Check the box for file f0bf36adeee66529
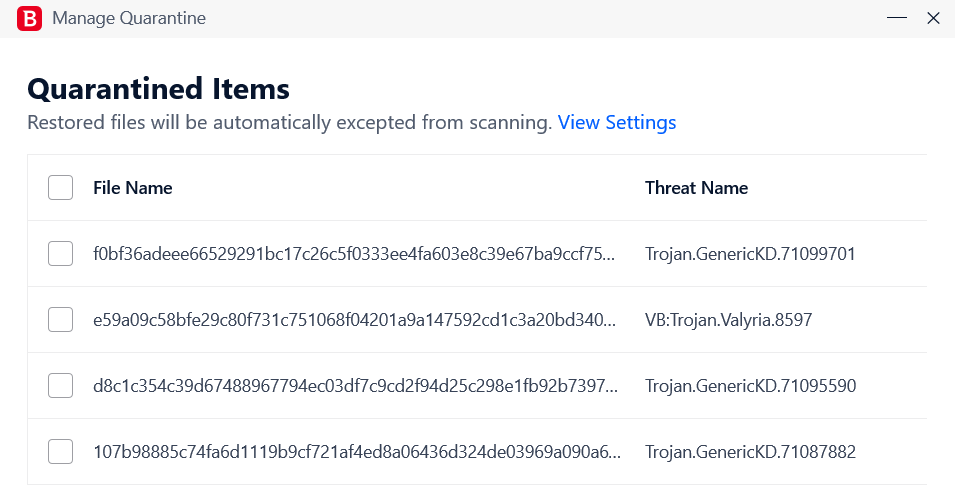Viewport: 955px width, 485px height. tap(60, 253)
